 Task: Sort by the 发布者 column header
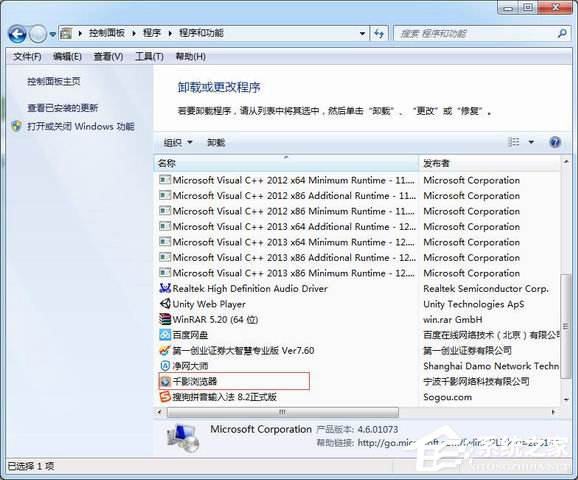(x=489, y=163)
